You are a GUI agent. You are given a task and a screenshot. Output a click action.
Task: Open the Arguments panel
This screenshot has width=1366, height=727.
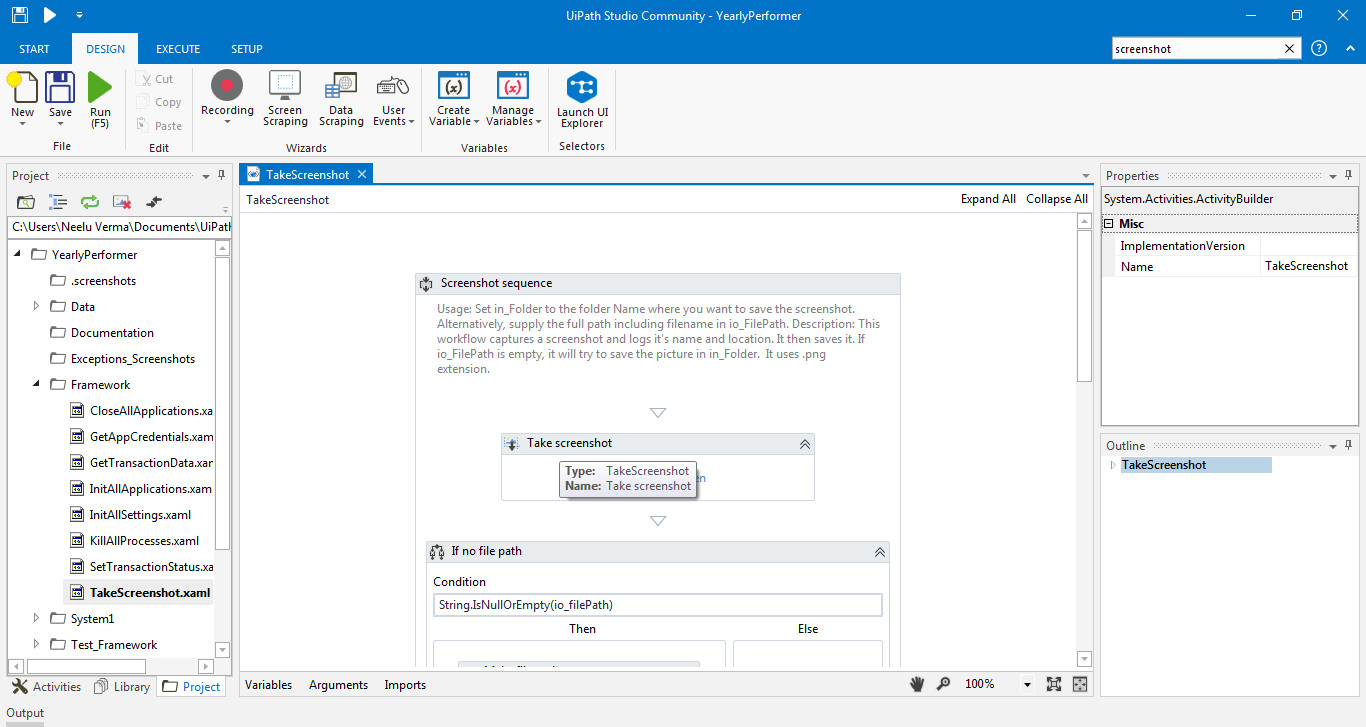pyautogui.click(x=338, y=685)
